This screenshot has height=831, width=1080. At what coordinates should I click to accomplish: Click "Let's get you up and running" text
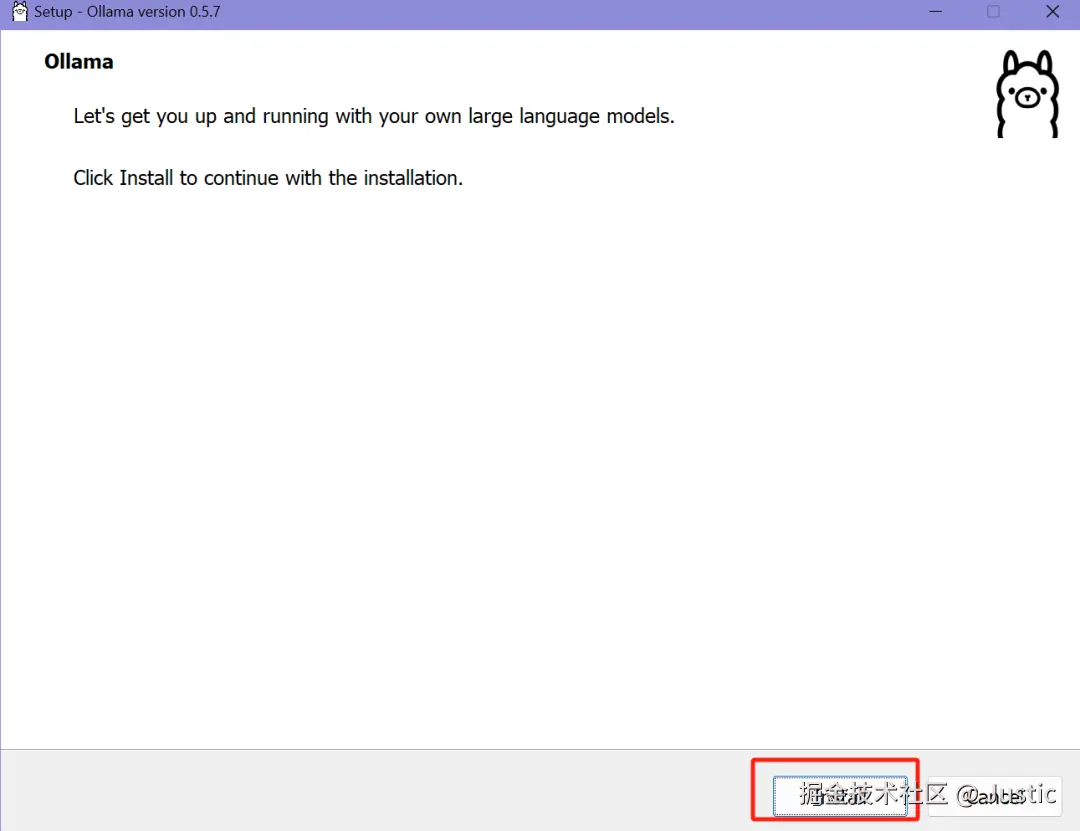pos(374,116)
